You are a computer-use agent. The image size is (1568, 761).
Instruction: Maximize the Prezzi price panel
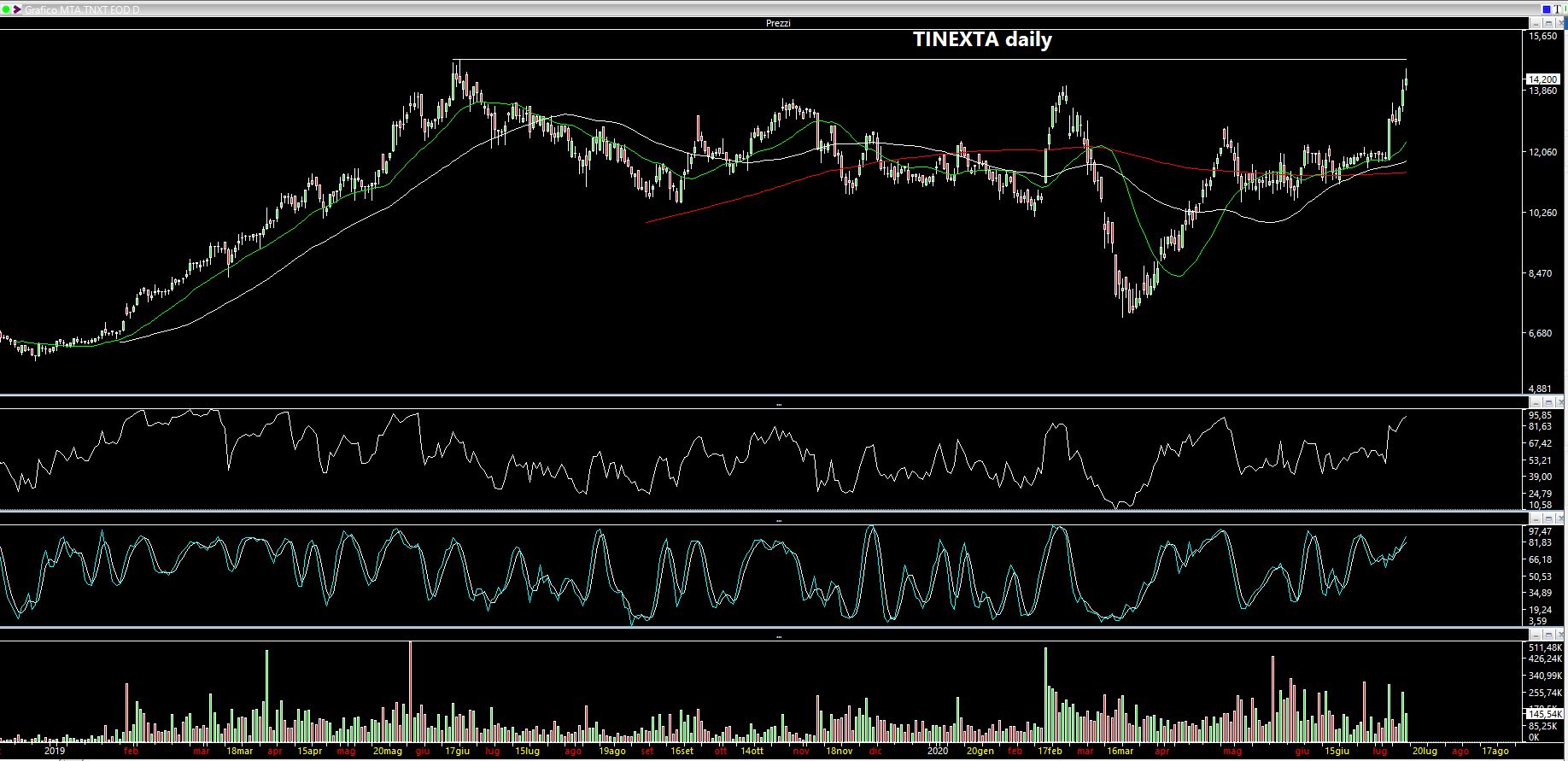pos(1548,23)
